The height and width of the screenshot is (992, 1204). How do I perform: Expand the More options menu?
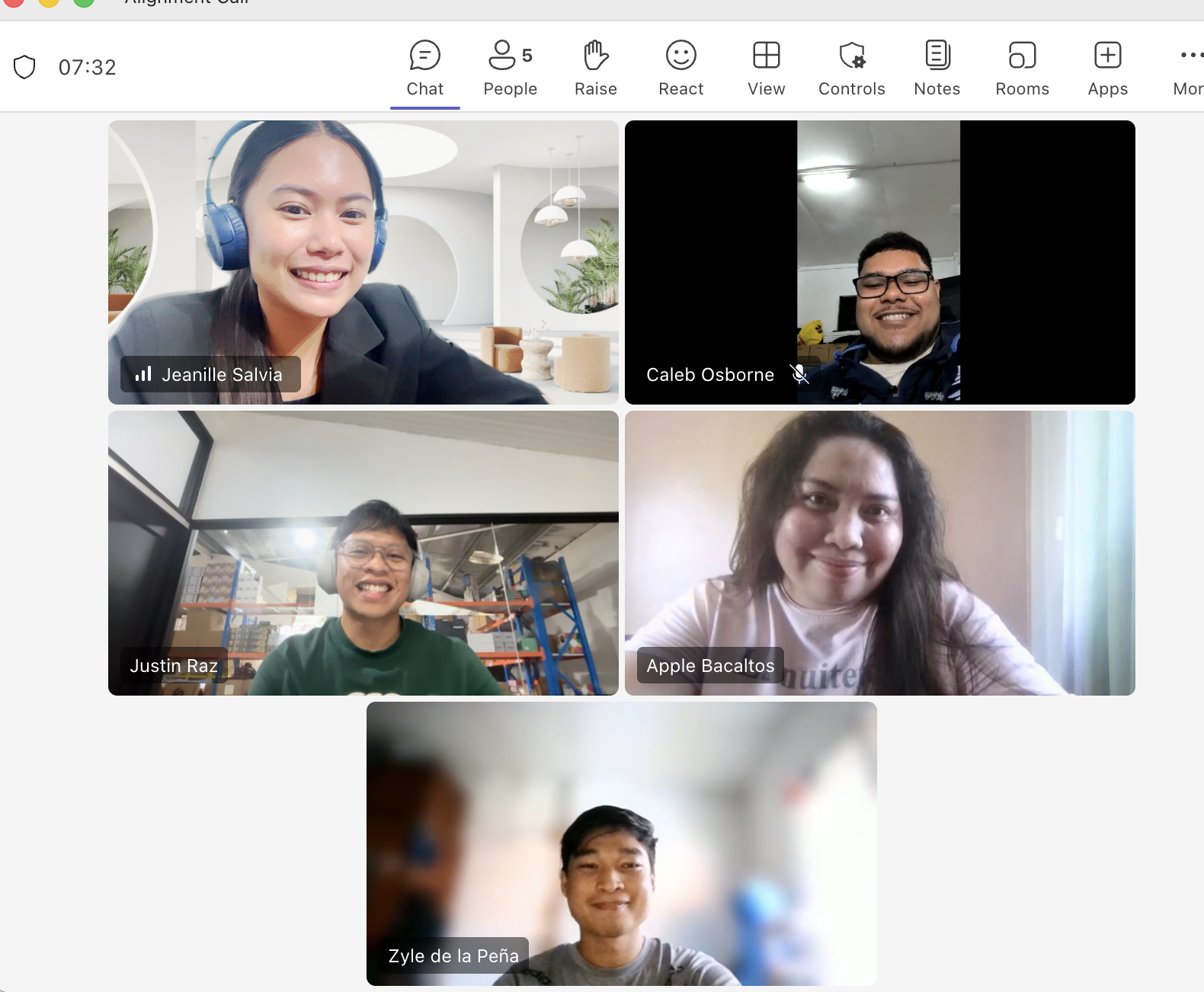pos(1189,69)
